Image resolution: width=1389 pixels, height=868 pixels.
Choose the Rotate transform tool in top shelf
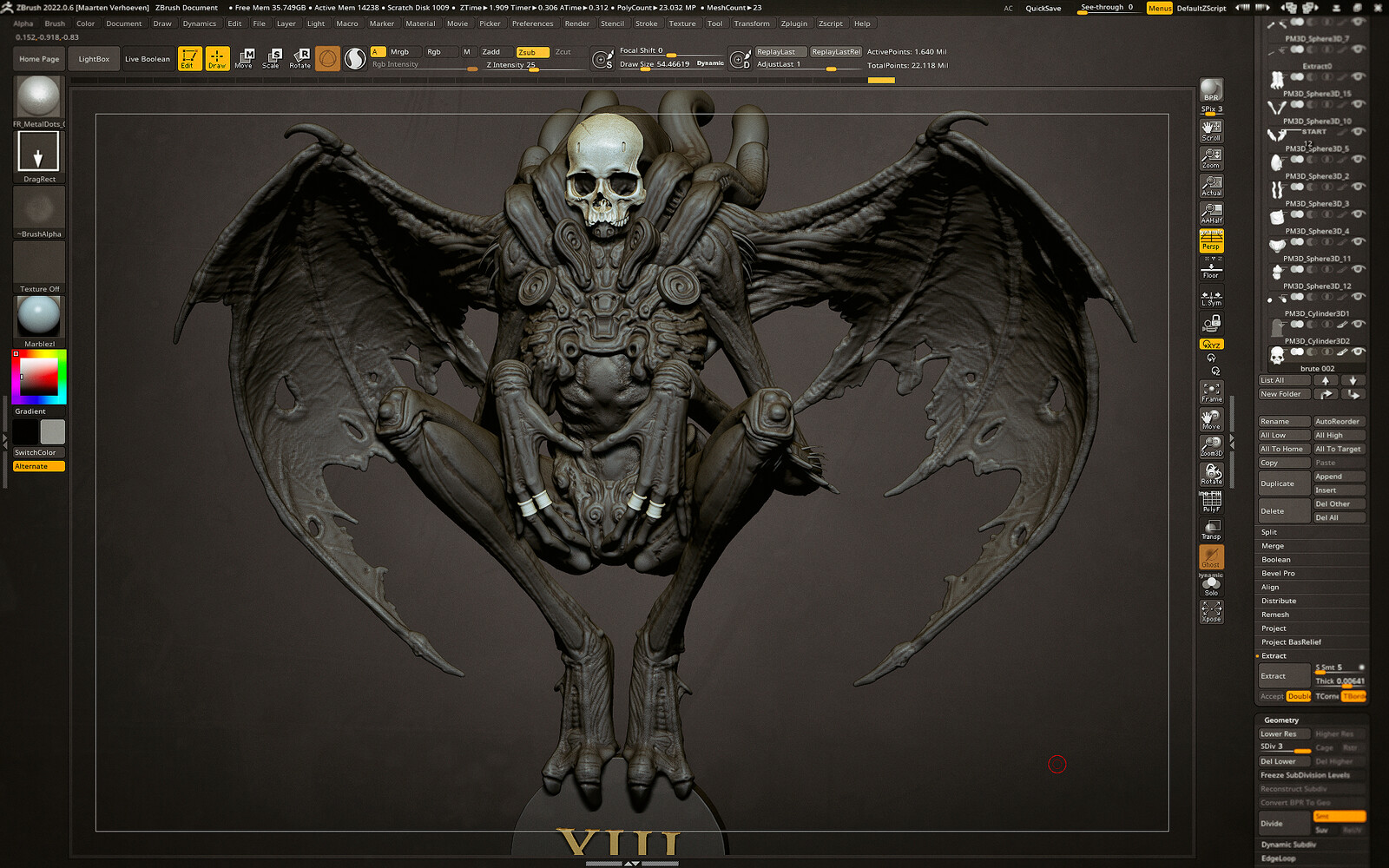(300, 58)
